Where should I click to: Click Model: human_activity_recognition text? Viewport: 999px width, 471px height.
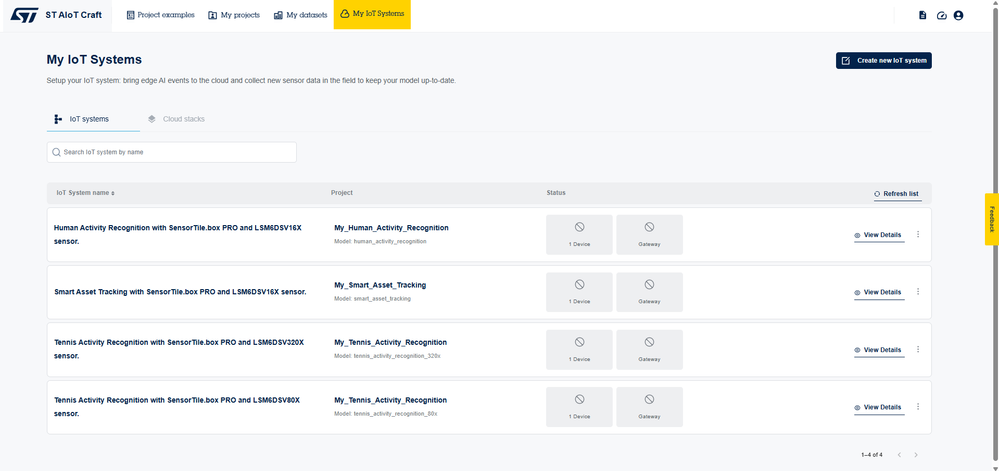click(380, 242)
